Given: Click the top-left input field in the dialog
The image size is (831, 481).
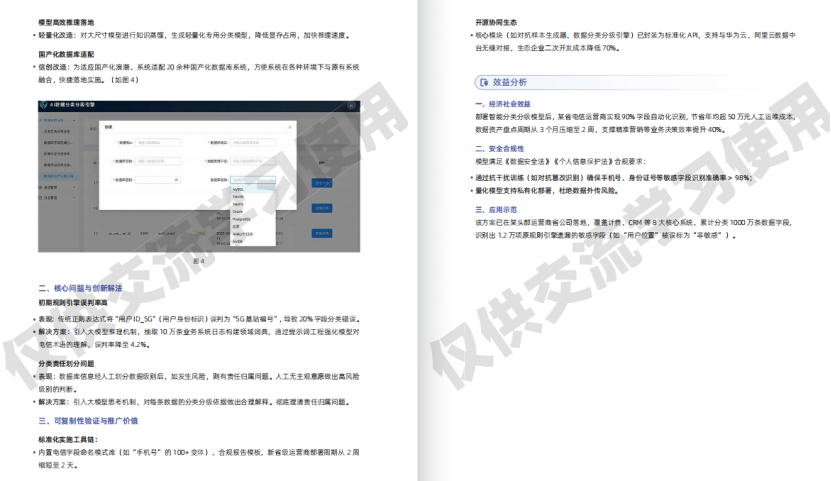Looking at the screenshot, I should click(156, 142).
